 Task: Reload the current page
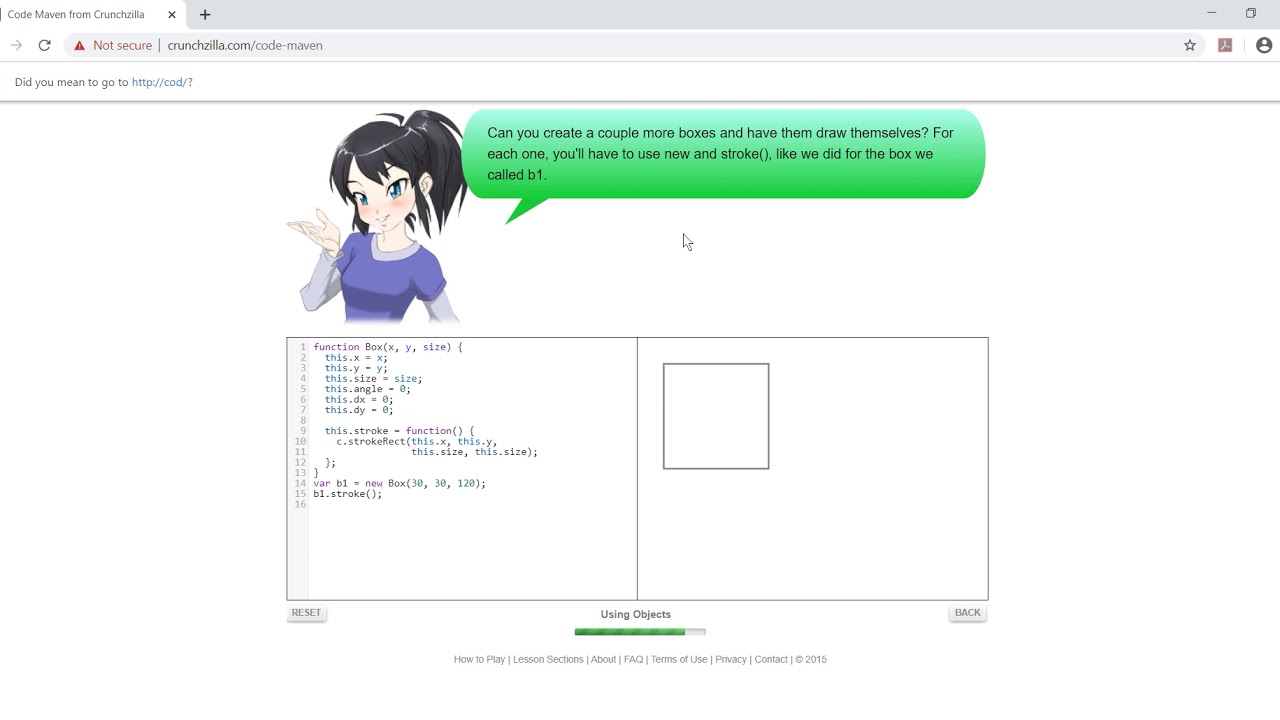[x=44, y=45]
